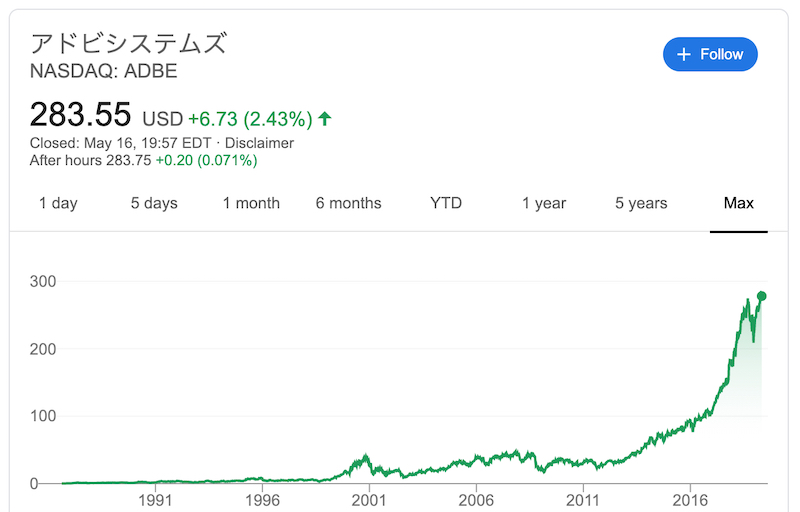Click the アドビシステムズ company title
This screenshot has height=512, width=800.
point(129,43)
